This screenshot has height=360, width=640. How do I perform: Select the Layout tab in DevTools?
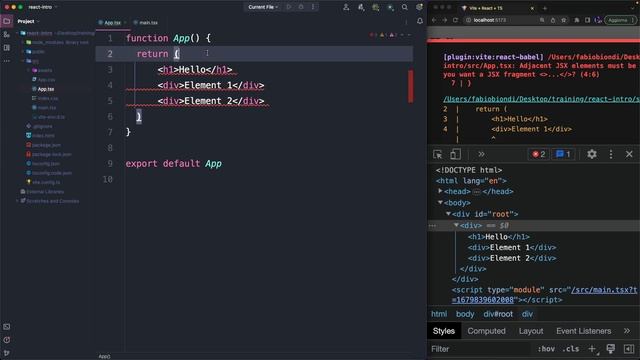[x=531, y=331]
